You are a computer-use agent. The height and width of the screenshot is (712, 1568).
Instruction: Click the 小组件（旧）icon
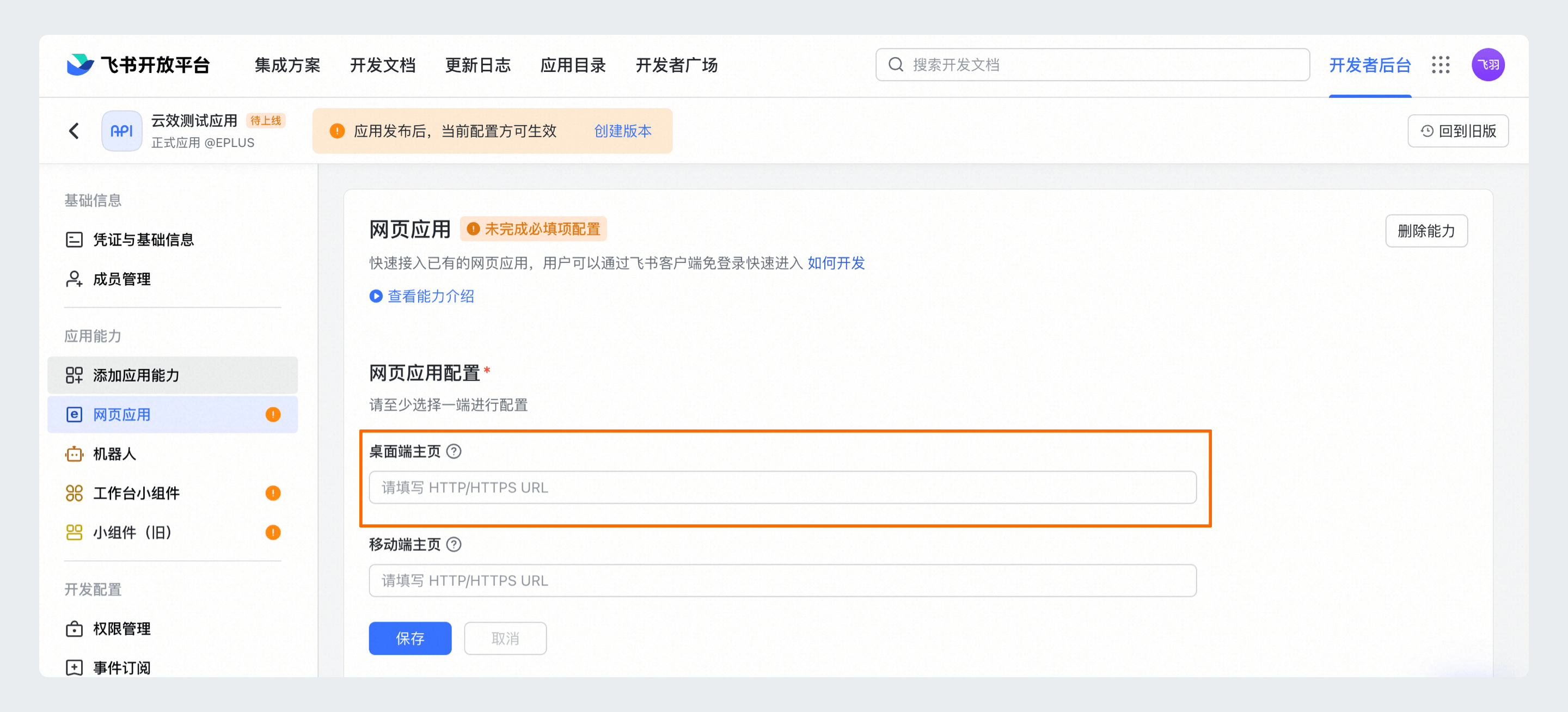click(74, 532)
